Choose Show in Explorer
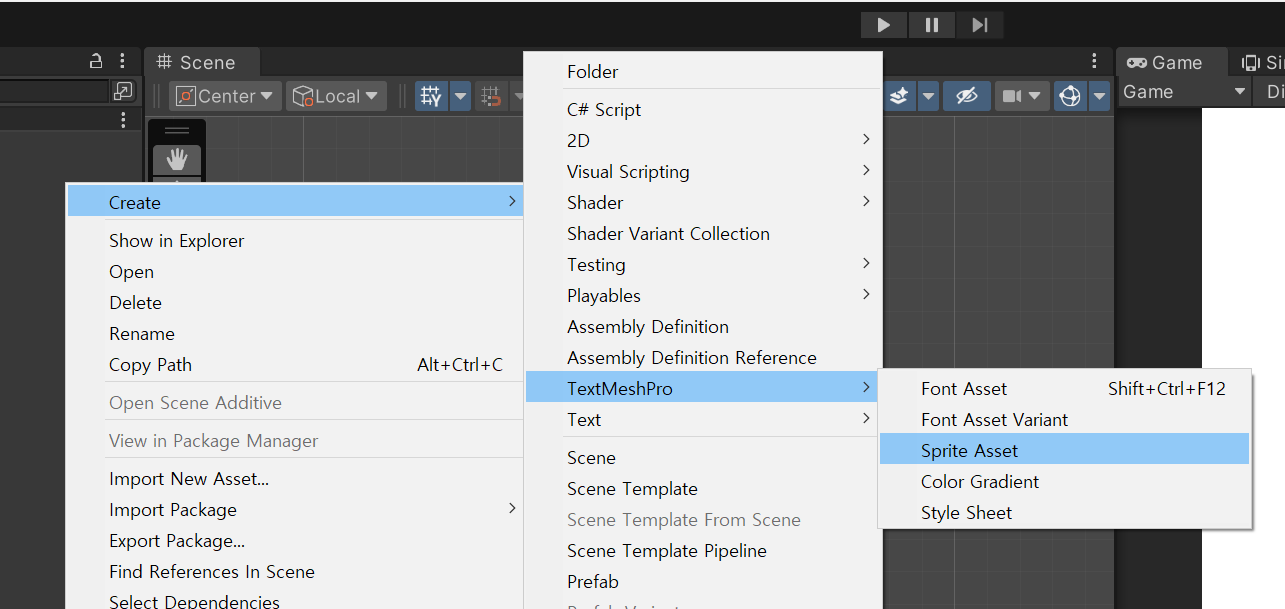The image size is (1285, 609). pyautogui.click(x=295, y=240)
